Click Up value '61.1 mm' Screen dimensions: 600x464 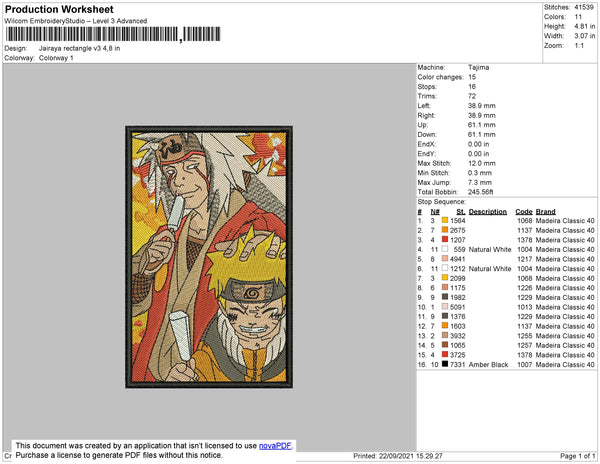(482, 125)
